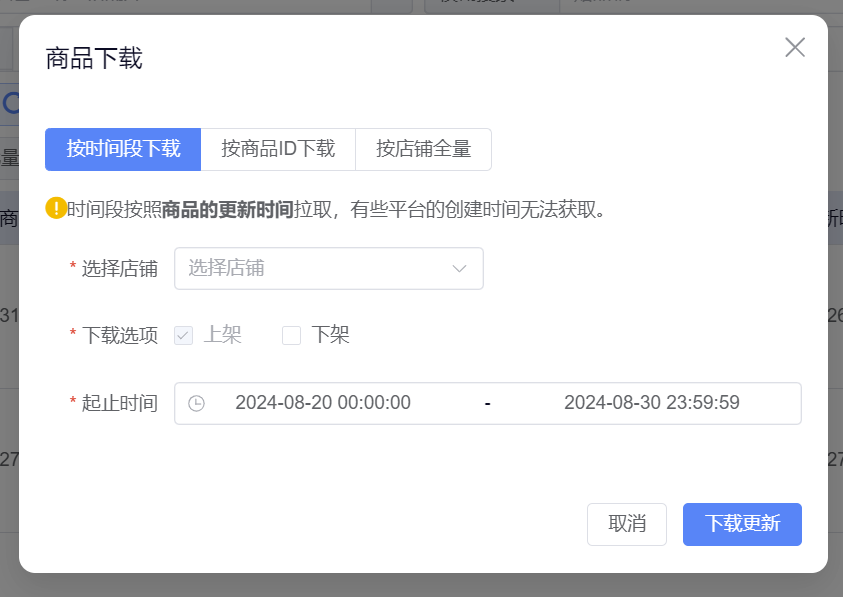Screen dimensions: 843x597
Task: Switch to 按店铺全量 tab
Action: click(x=424, y=150)
